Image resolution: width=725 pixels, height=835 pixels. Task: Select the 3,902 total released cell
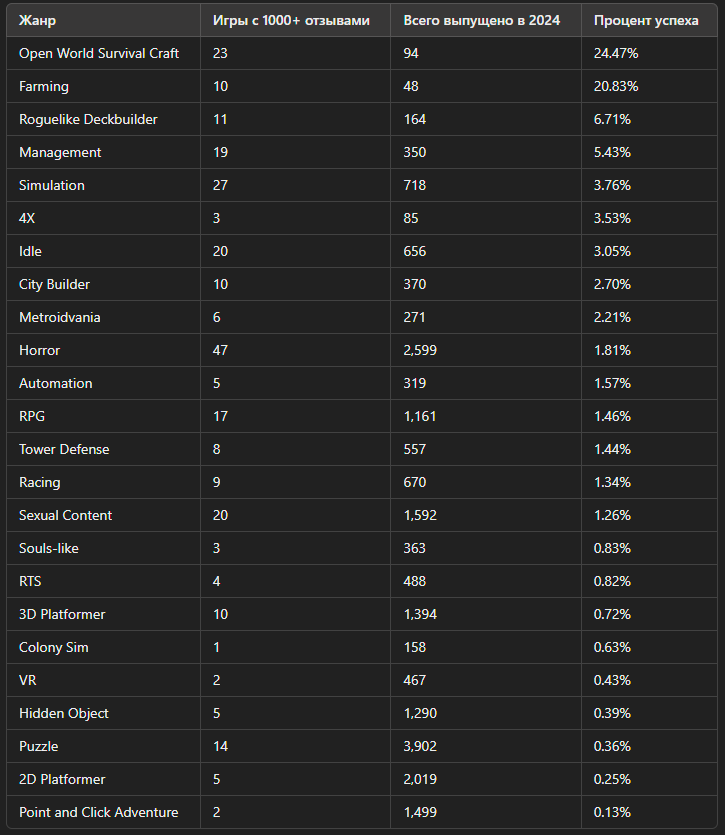click(x=420, y=746)
